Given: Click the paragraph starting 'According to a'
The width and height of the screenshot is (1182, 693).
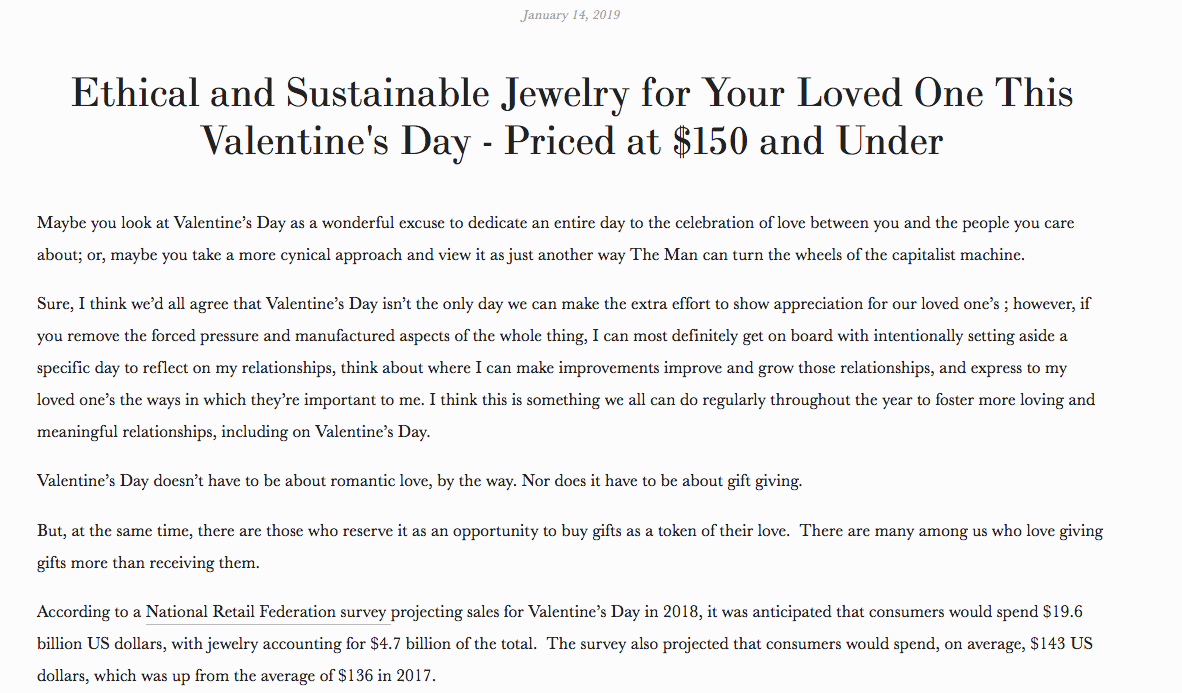Looking at the screenshot, I should 565,643.
